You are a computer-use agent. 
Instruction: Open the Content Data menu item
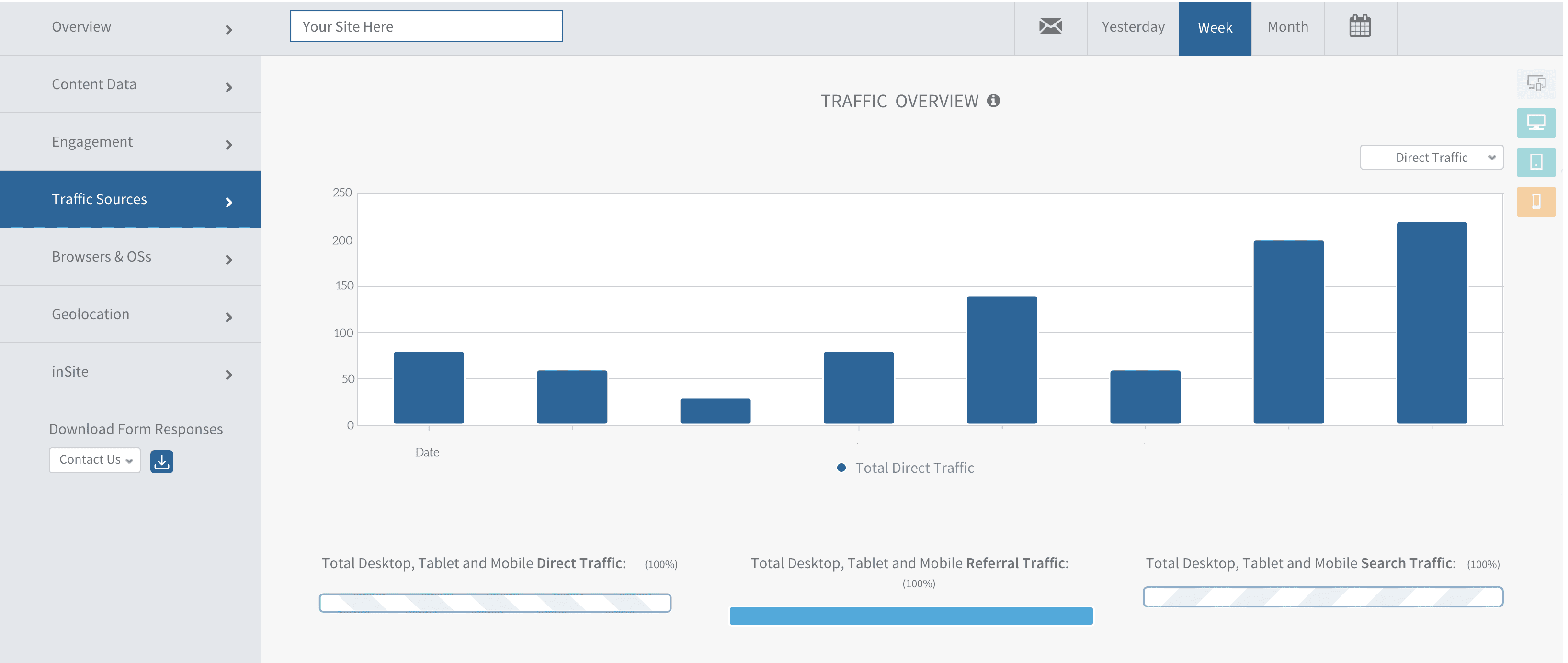130,84
